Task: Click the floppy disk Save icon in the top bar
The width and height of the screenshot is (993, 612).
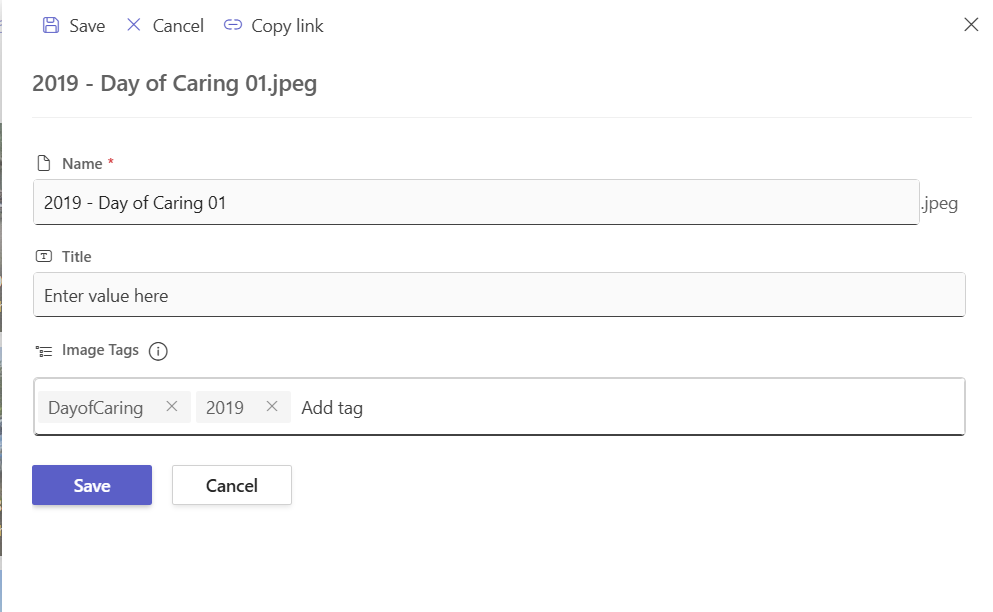Action: tap(51, 26)
